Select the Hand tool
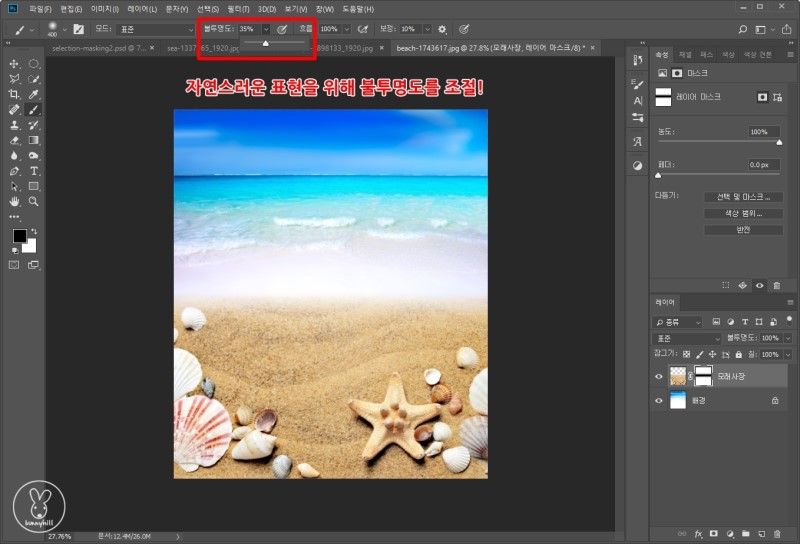Screen dimensions: 800x544 point(14,201)
